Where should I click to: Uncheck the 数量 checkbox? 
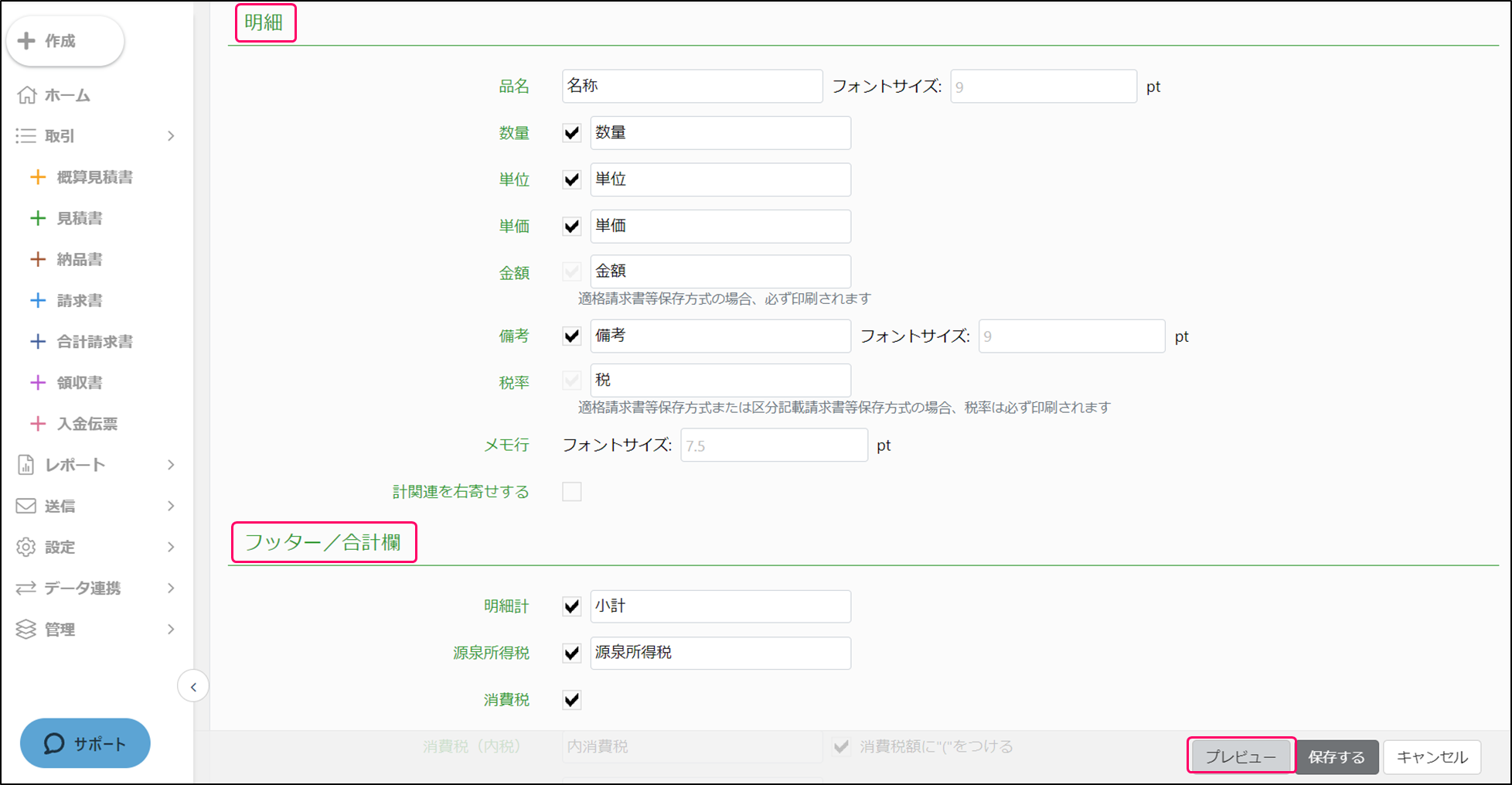click(572, 133)
